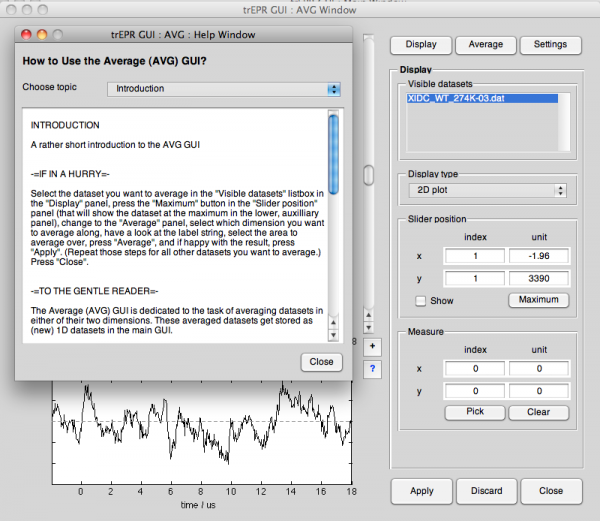Open the Display type dropdown showing 2D plot
Screen dimensions: 600x521
pyautogui.click(x=488, y=190)
